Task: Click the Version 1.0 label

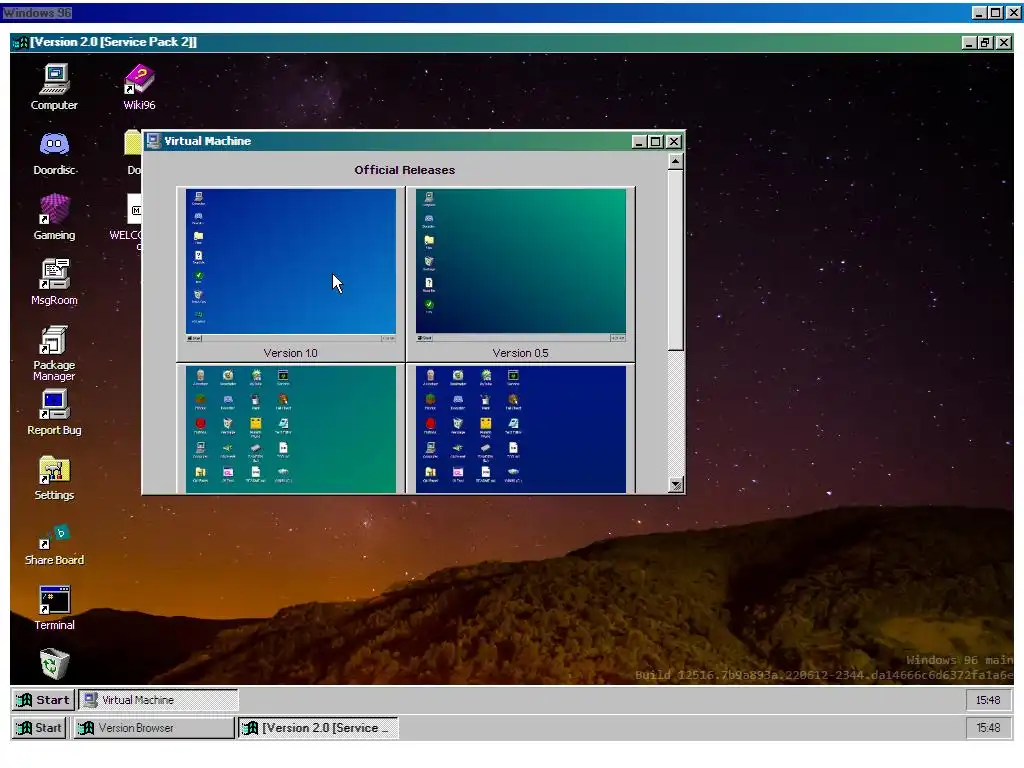Action: click(x=291, y=353)
